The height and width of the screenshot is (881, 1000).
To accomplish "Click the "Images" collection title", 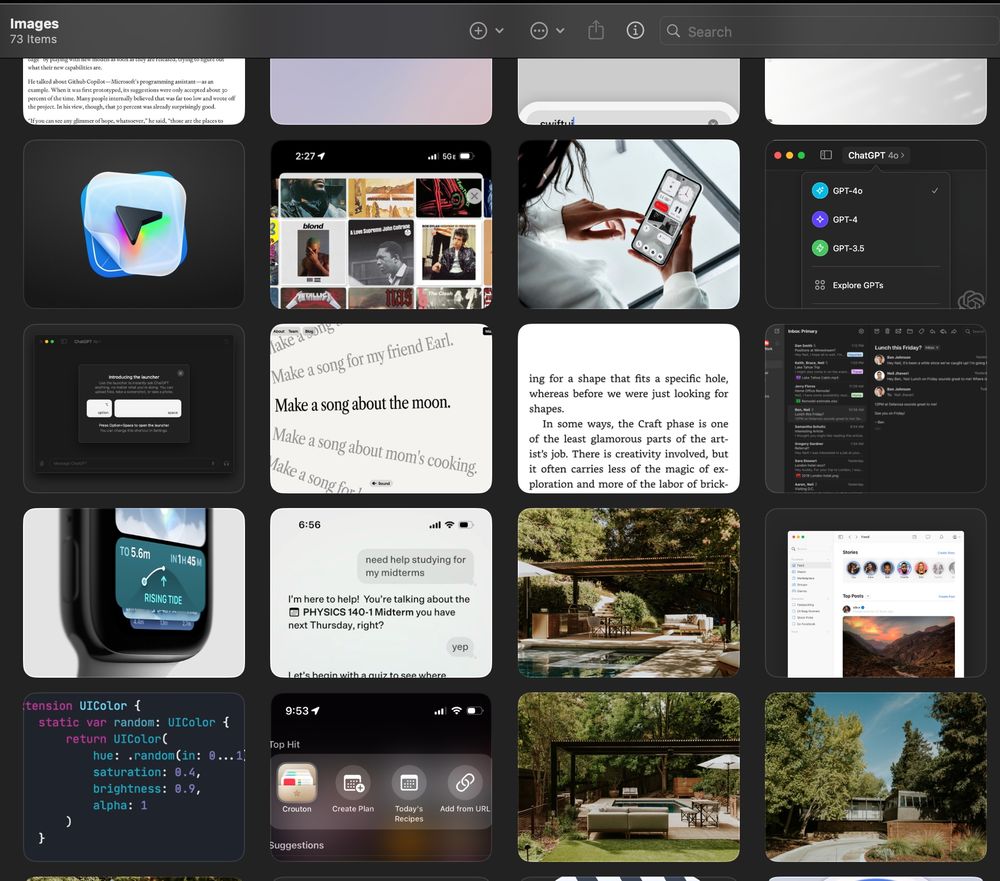I will tap(34, 24).
